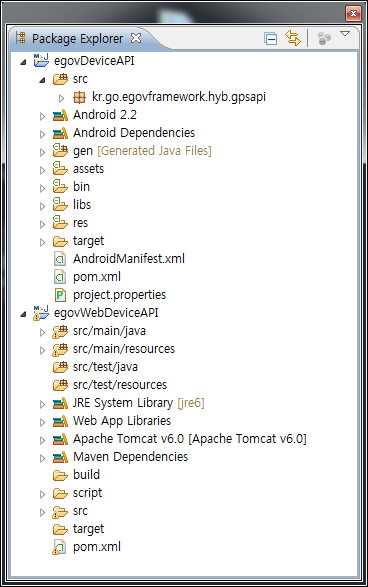This screenshot has width=368, height=587.
Task: Select pom.xml in egovDeviceAPI
Action: pos(97,277)
